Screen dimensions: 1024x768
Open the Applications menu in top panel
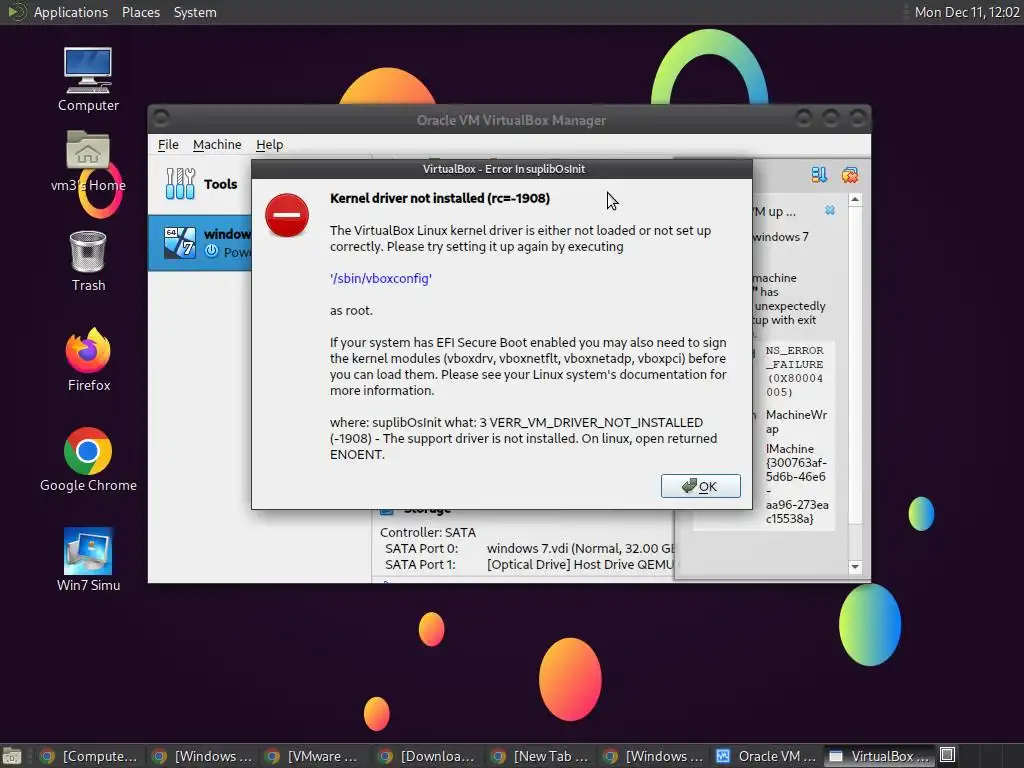click(x=71, y=12)
